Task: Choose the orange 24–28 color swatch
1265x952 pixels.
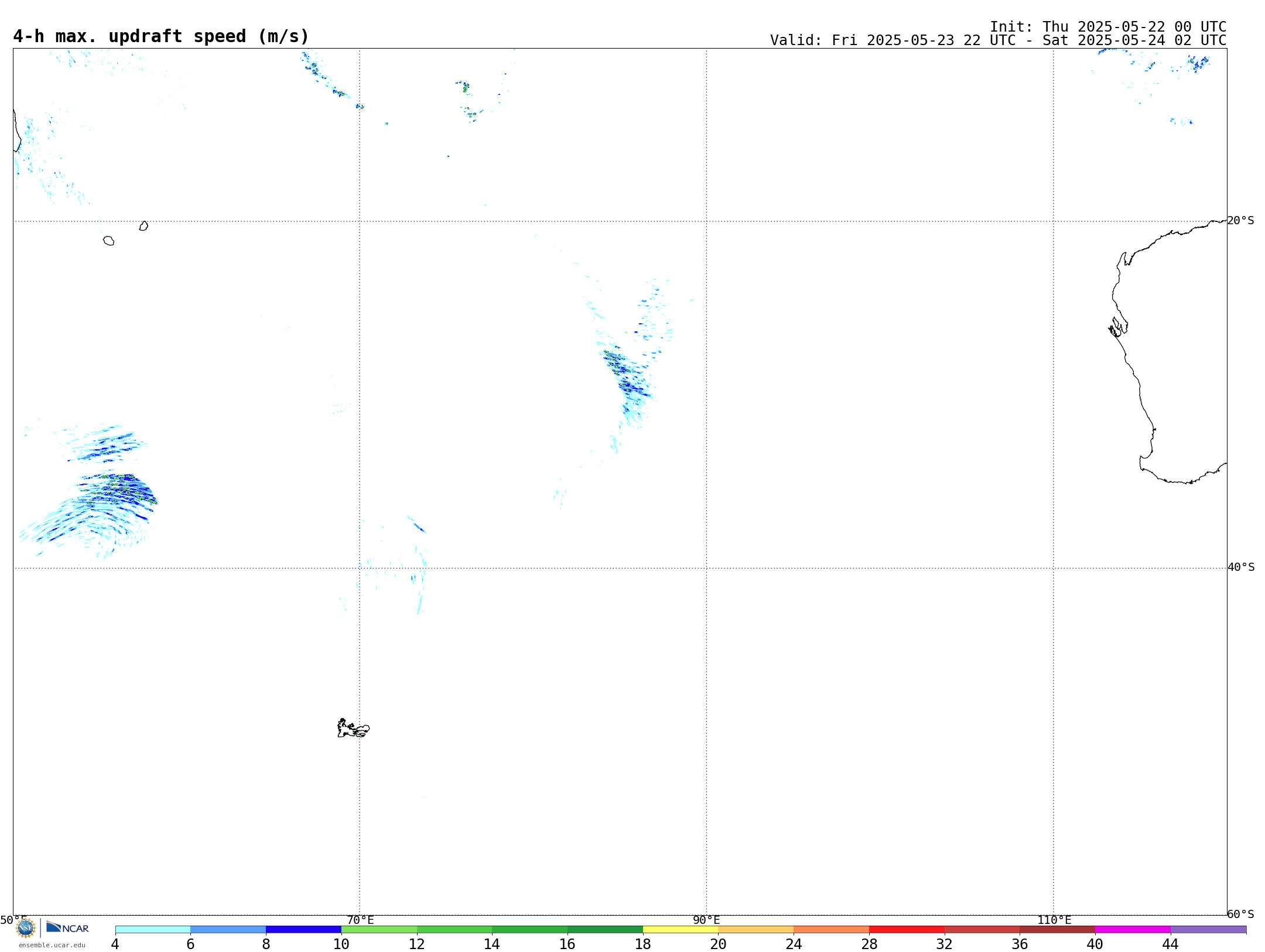Action: point(832,930)
